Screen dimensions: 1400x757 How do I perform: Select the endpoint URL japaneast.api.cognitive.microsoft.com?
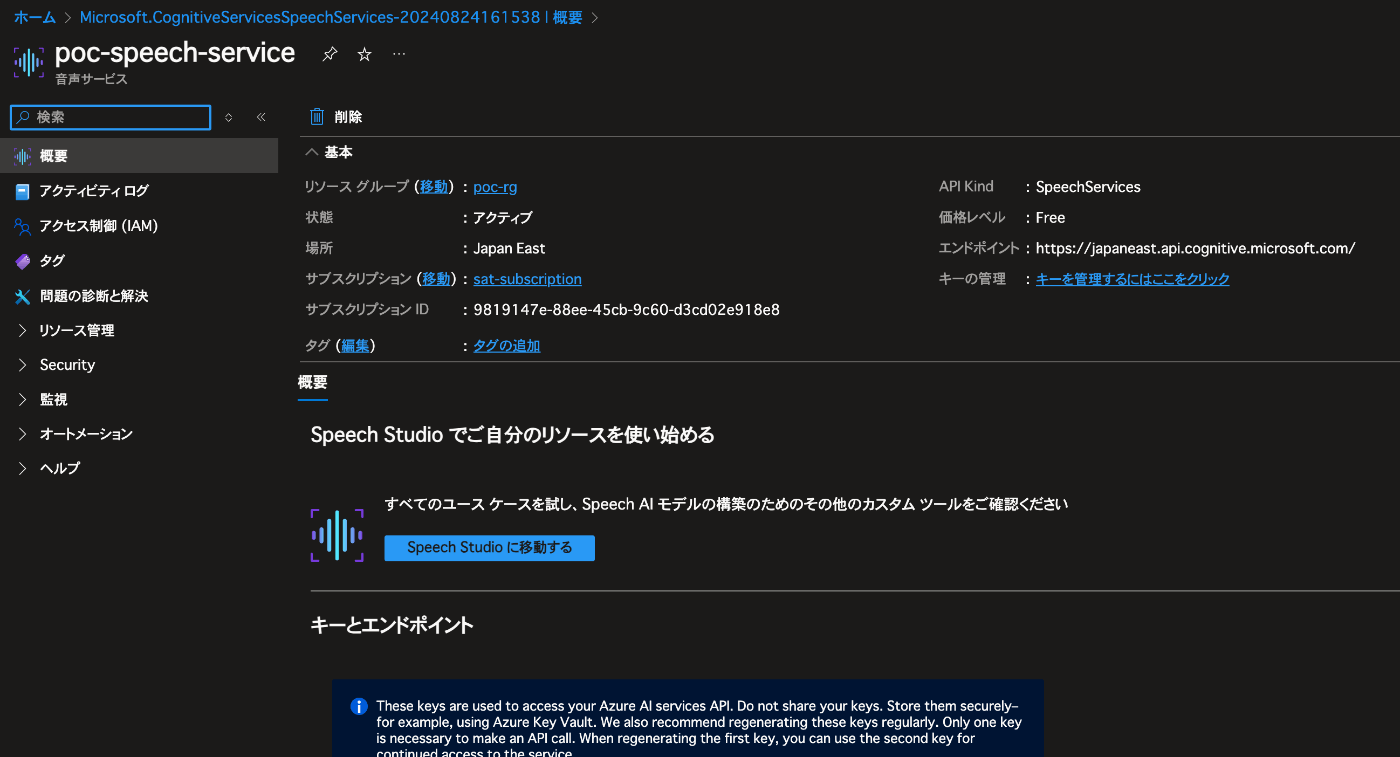[1195, 248]
